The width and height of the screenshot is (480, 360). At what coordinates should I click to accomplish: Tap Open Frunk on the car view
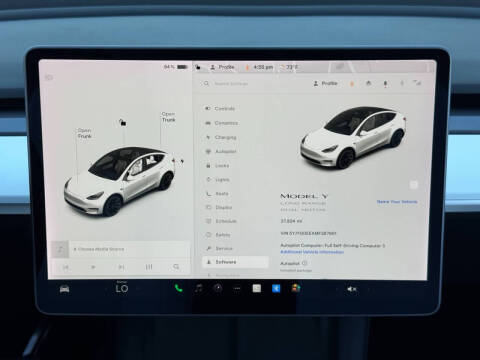84,133
